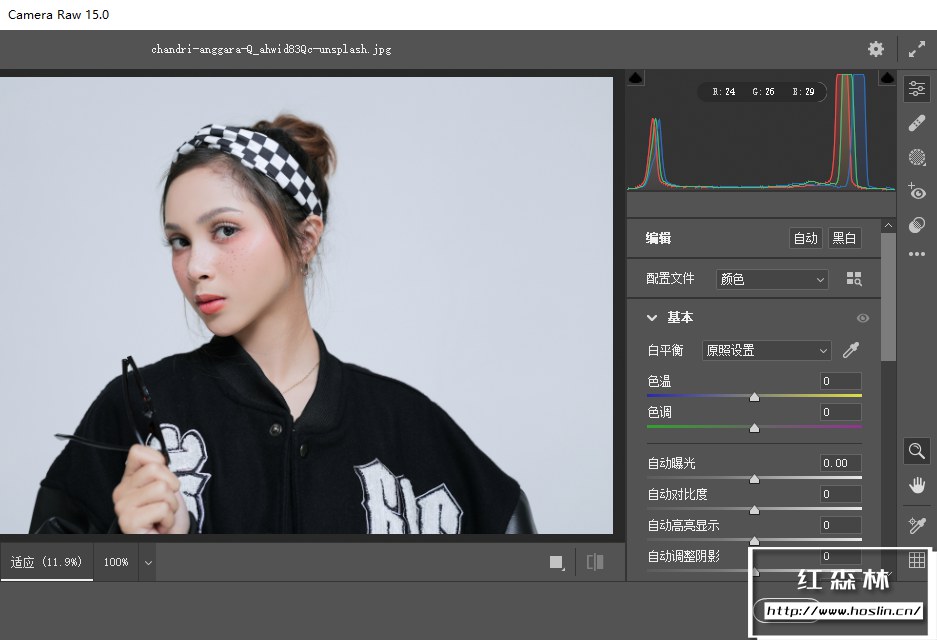Screen dimensions: 937x640
Task: Toggle visibility eye of the 基本 panel
Action: pyautogui.click(x=863, y=318)
